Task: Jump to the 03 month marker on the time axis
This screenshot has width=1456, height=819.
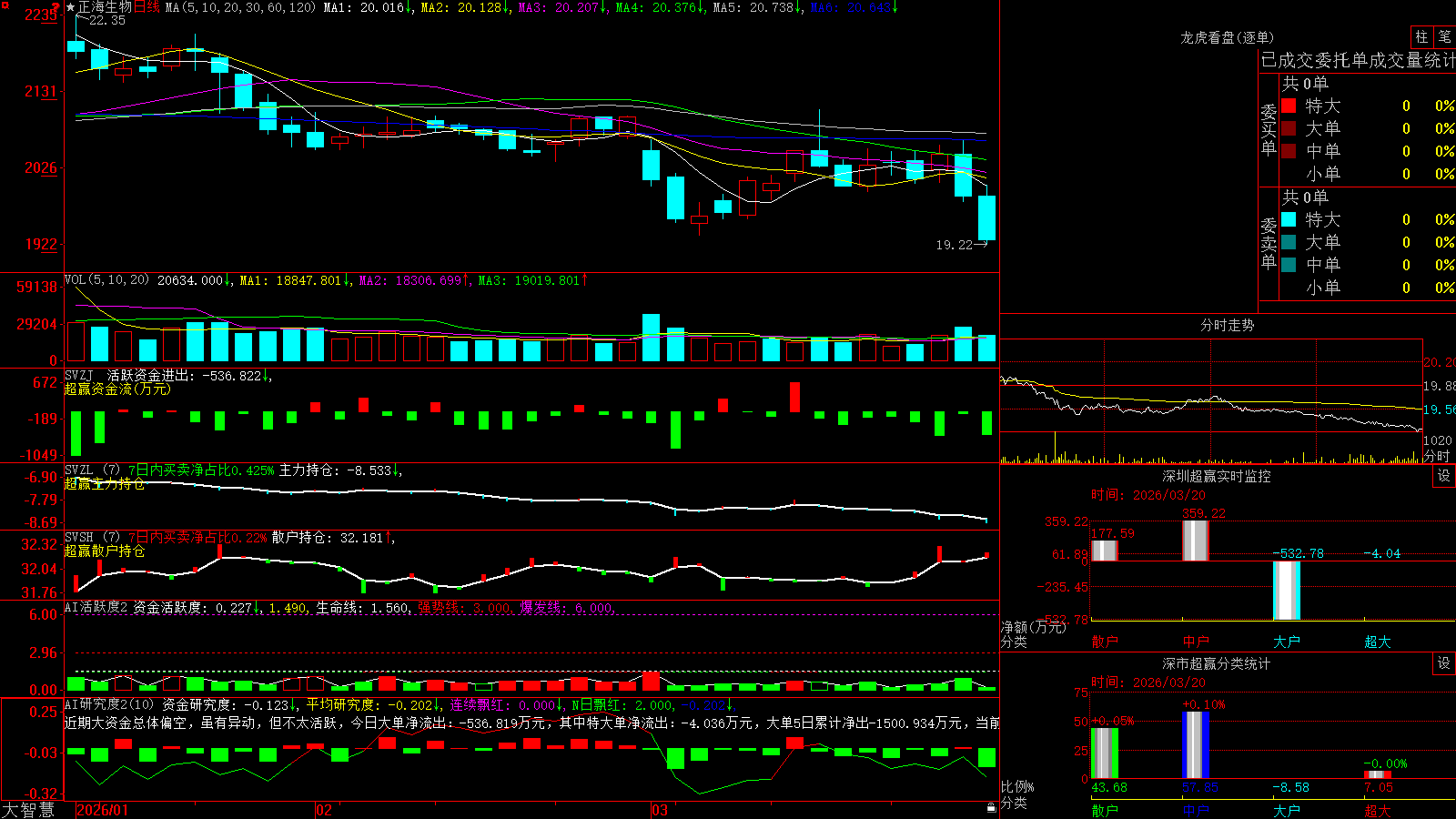Action: click(660, 810)
